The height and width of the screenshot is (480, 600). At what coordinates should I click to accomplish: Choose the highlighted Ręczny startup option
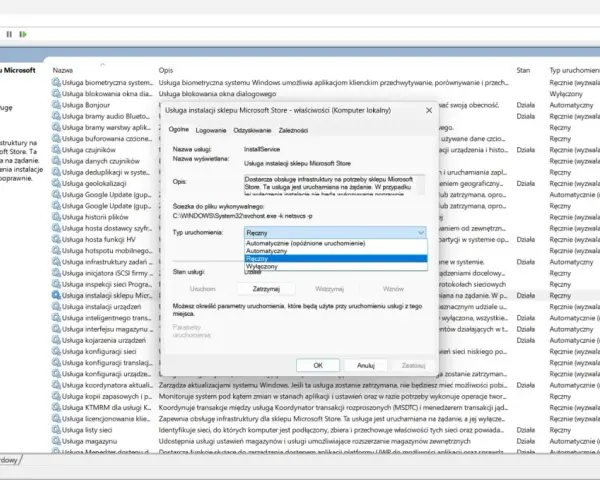click(x=336, y=259)
